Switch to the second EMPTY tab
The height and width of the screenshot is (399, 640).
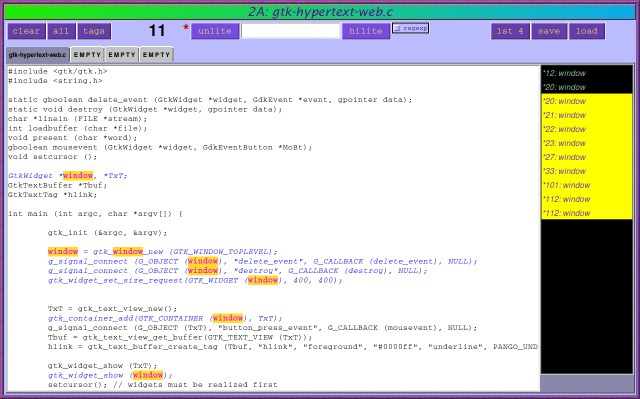click(x=122, y=55)
